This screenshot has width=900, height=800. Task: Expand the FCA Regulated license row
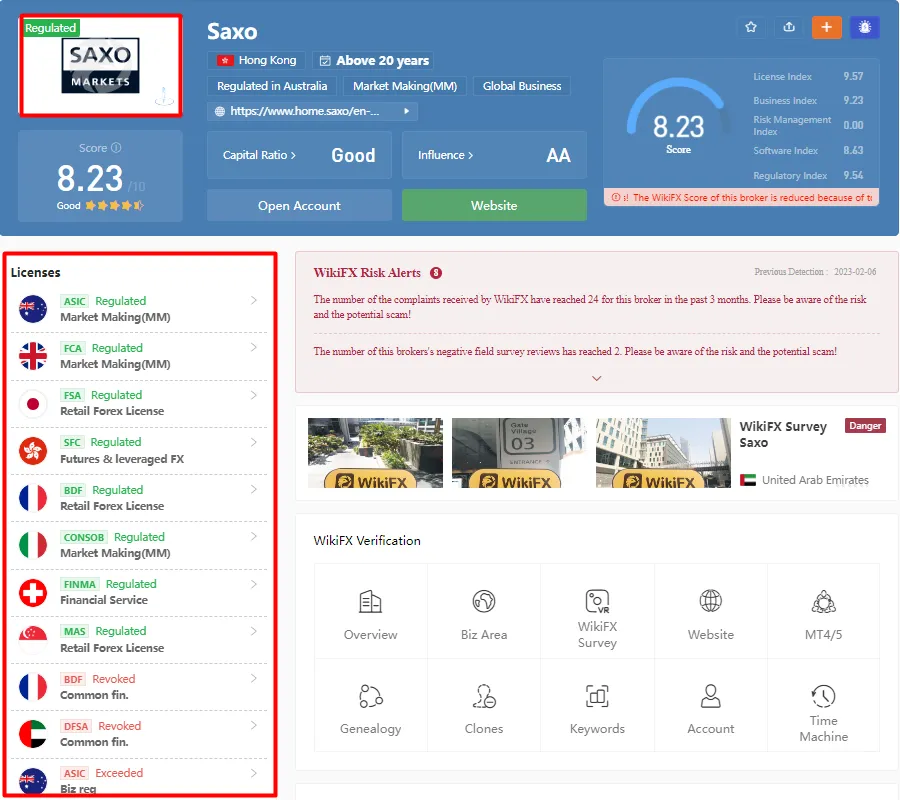pos(254,347)
